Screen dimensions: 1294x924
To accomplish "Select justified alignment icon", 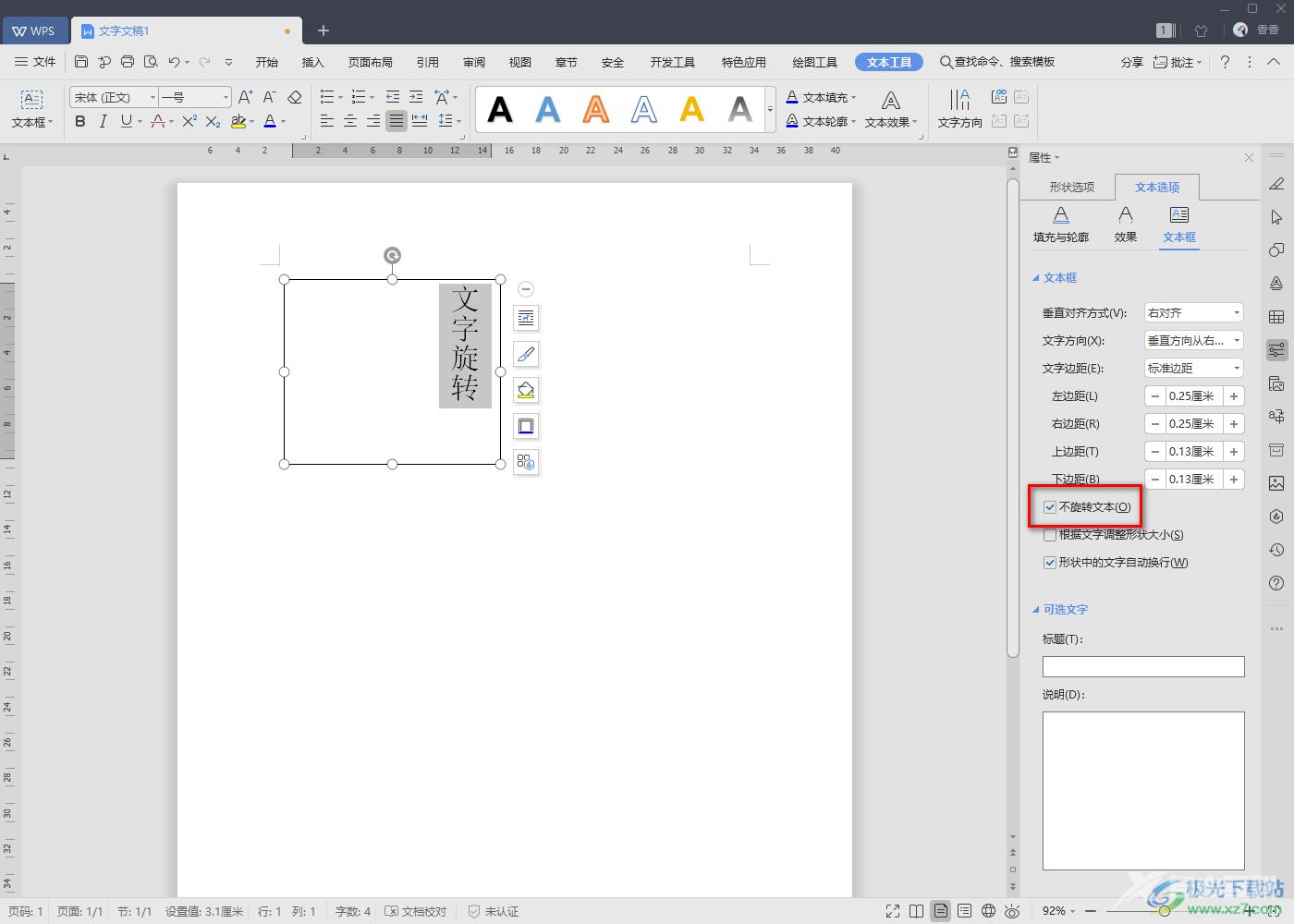I will coord(397,121).
